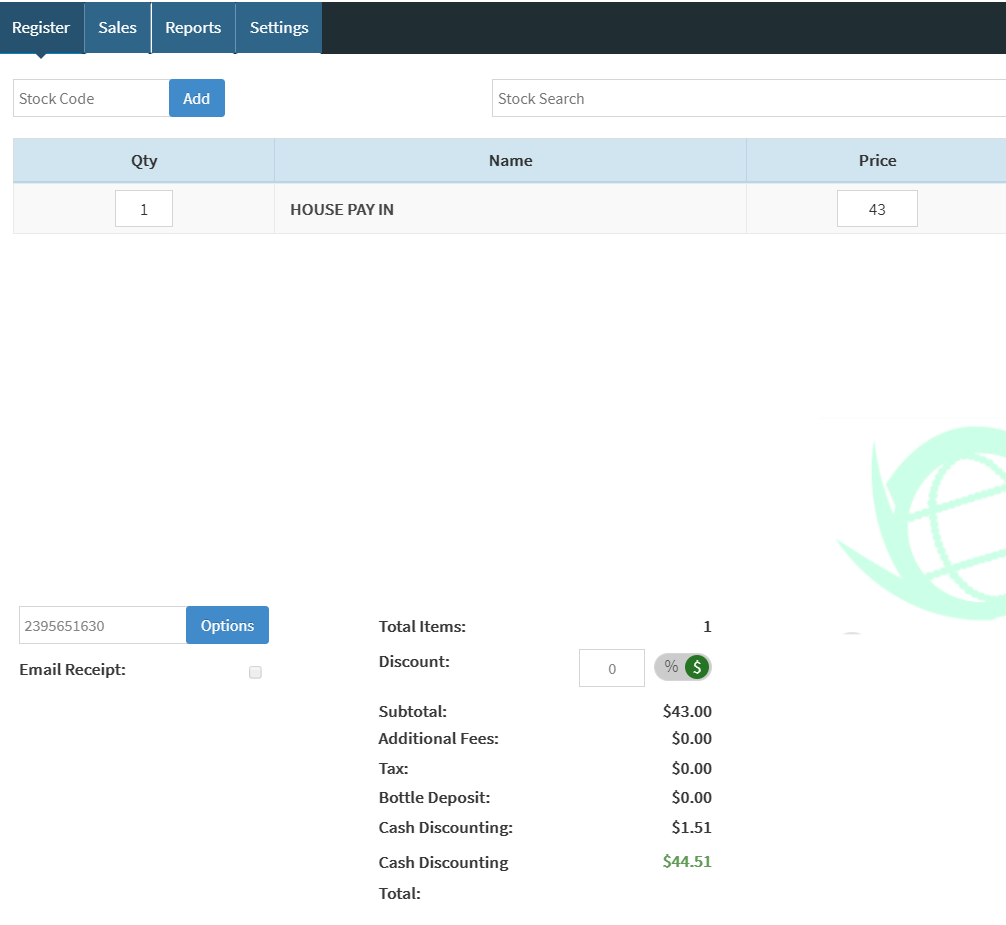
Task: Select the percentage discount mode icon
Action: 669,666
